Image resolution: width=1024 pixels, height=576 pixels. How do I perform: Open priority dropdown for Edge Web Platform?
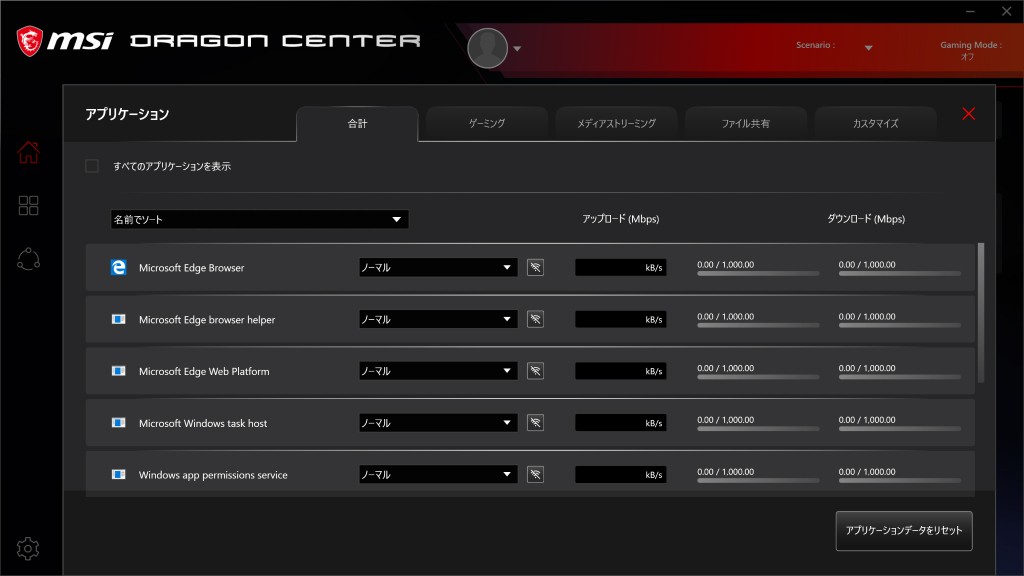pos(438,371)
